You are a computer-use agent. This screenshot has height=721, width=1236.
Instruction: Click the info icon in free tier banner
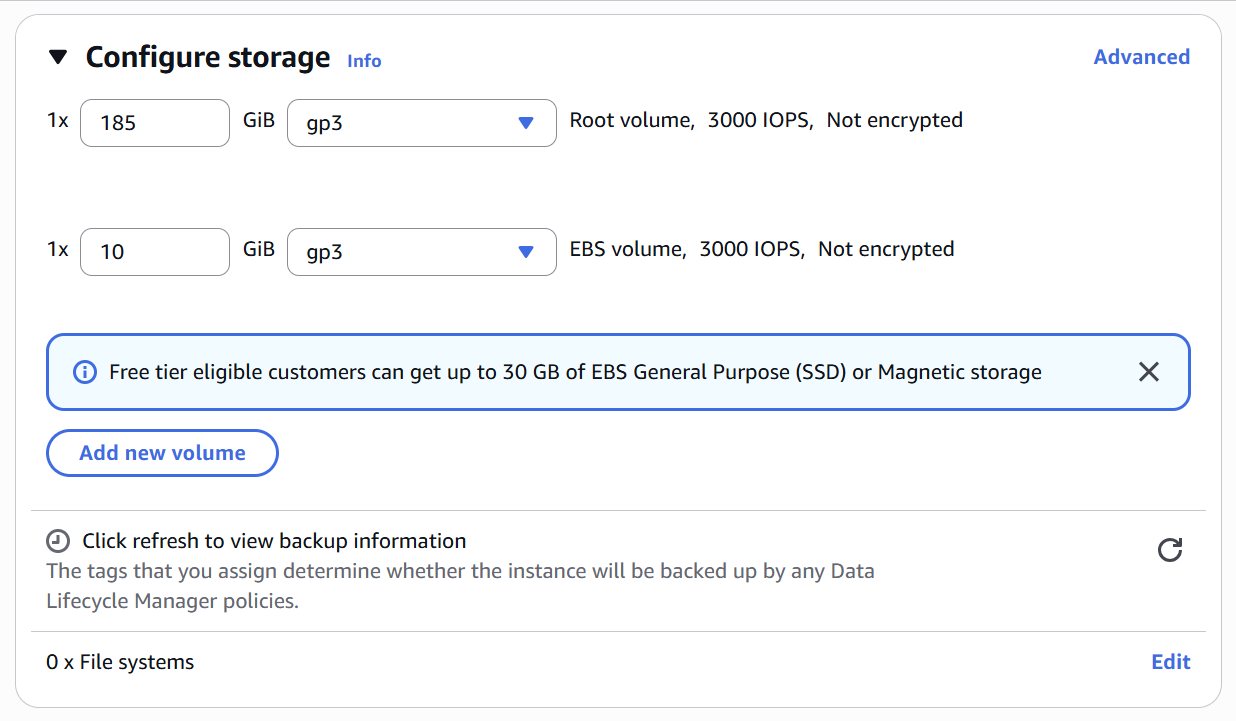[x=85, y=372]
